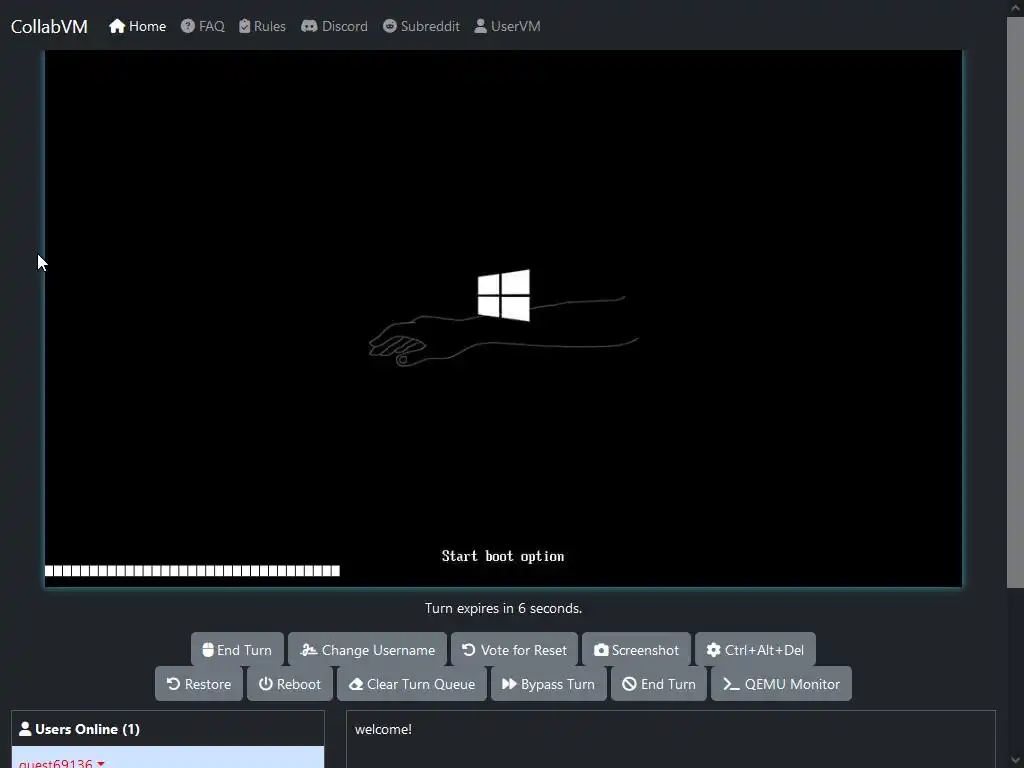Click the boot progress bar in the VM

192,571
